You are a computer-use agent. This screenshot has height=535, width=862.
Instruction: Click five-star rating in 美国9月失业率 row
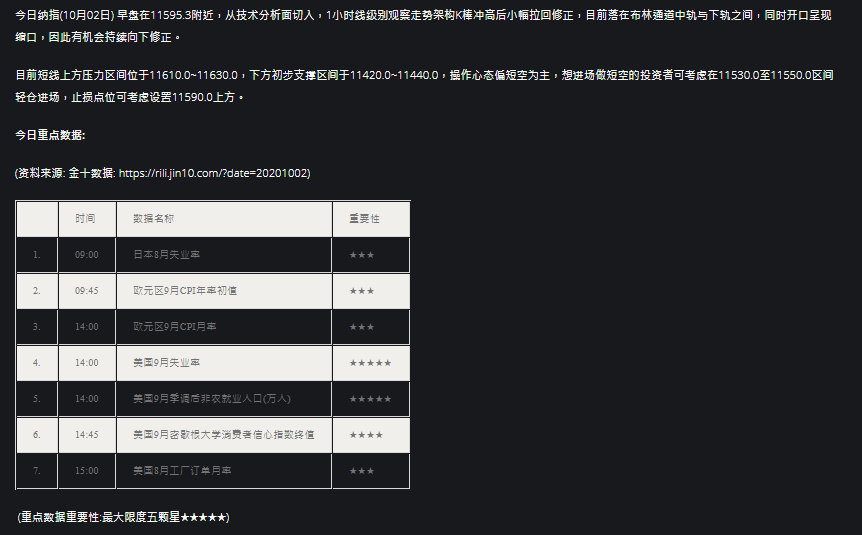click(371, 363)
